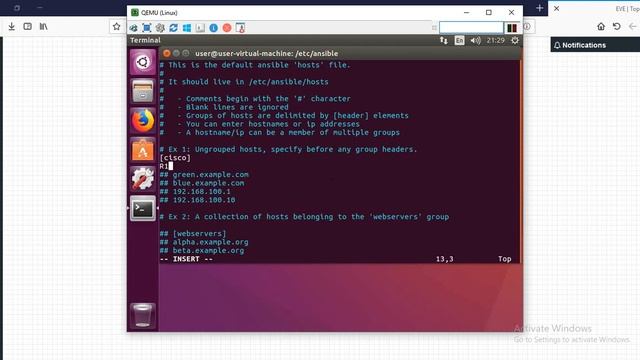Open the session gear menu in Ubuntu panel
This screenshot has height=360, width=640.
515,40
